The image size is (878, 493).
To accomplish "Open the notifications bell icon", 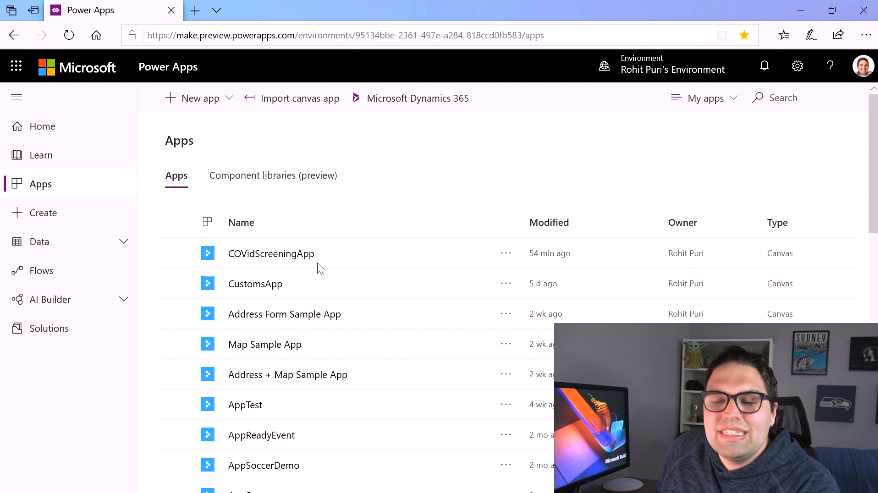I will point(764,66).
